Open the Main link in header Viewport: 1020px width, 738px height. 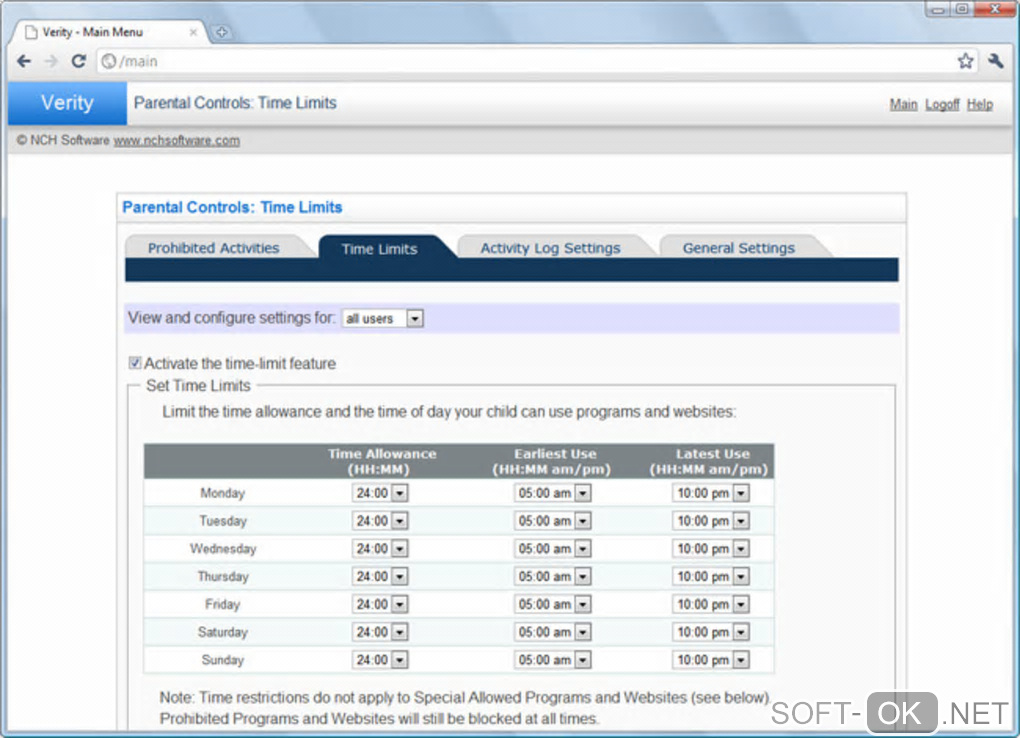[903, 104]
